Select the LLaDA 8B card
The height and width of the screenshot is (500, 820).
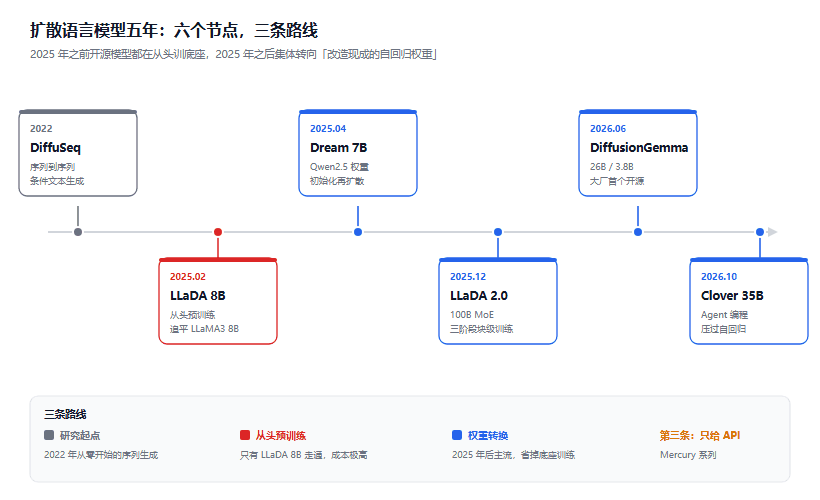tap(218, 301)
